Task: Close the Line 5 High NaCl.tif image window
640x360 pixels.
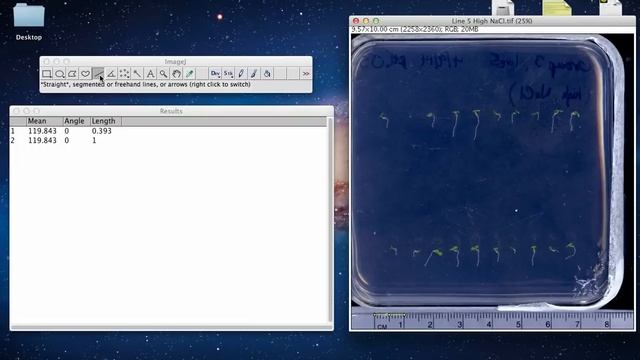Action: 356,21
